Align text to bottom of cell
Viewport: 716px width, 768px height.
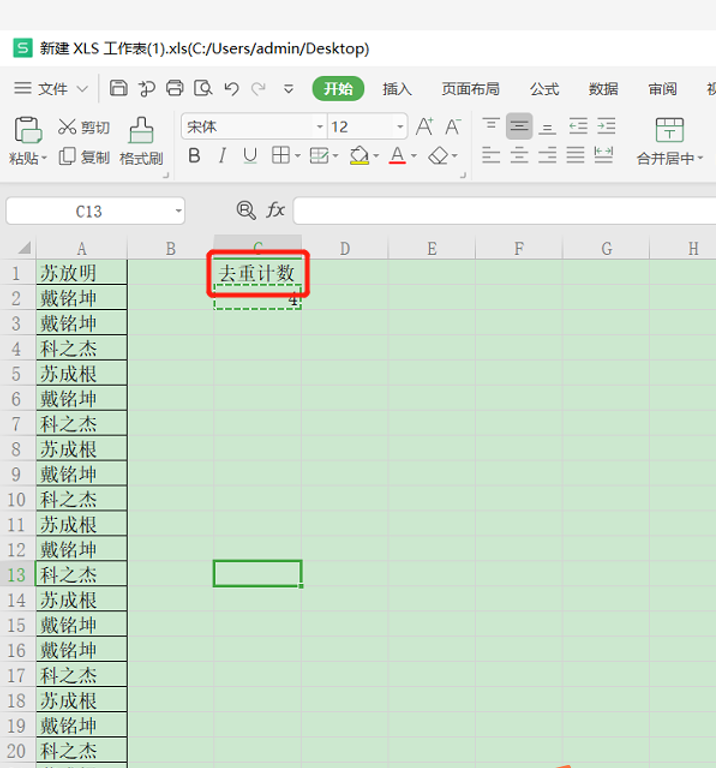pos(547,127)
